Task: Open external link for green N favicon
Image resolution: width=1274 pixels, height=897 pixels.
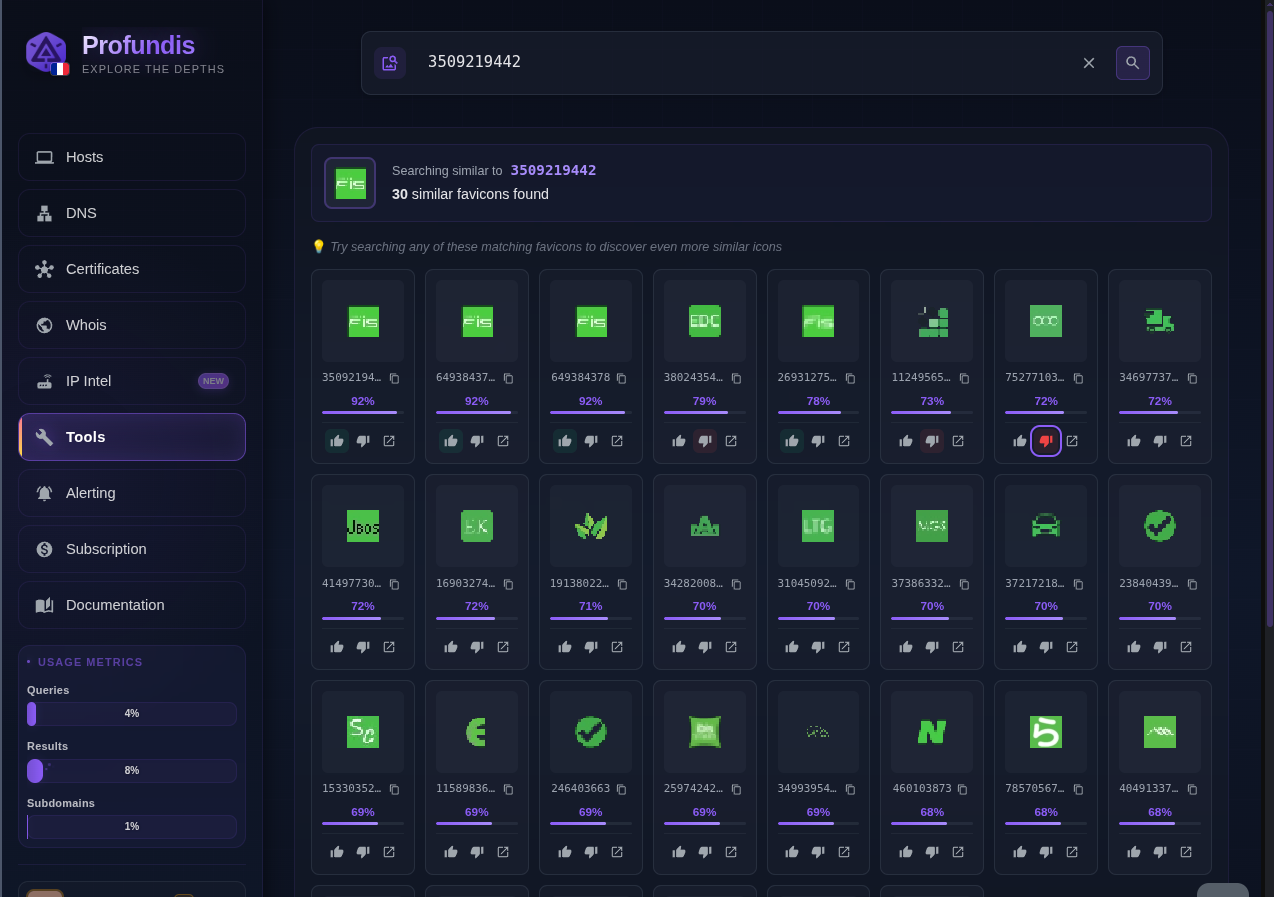Action: 958,852
